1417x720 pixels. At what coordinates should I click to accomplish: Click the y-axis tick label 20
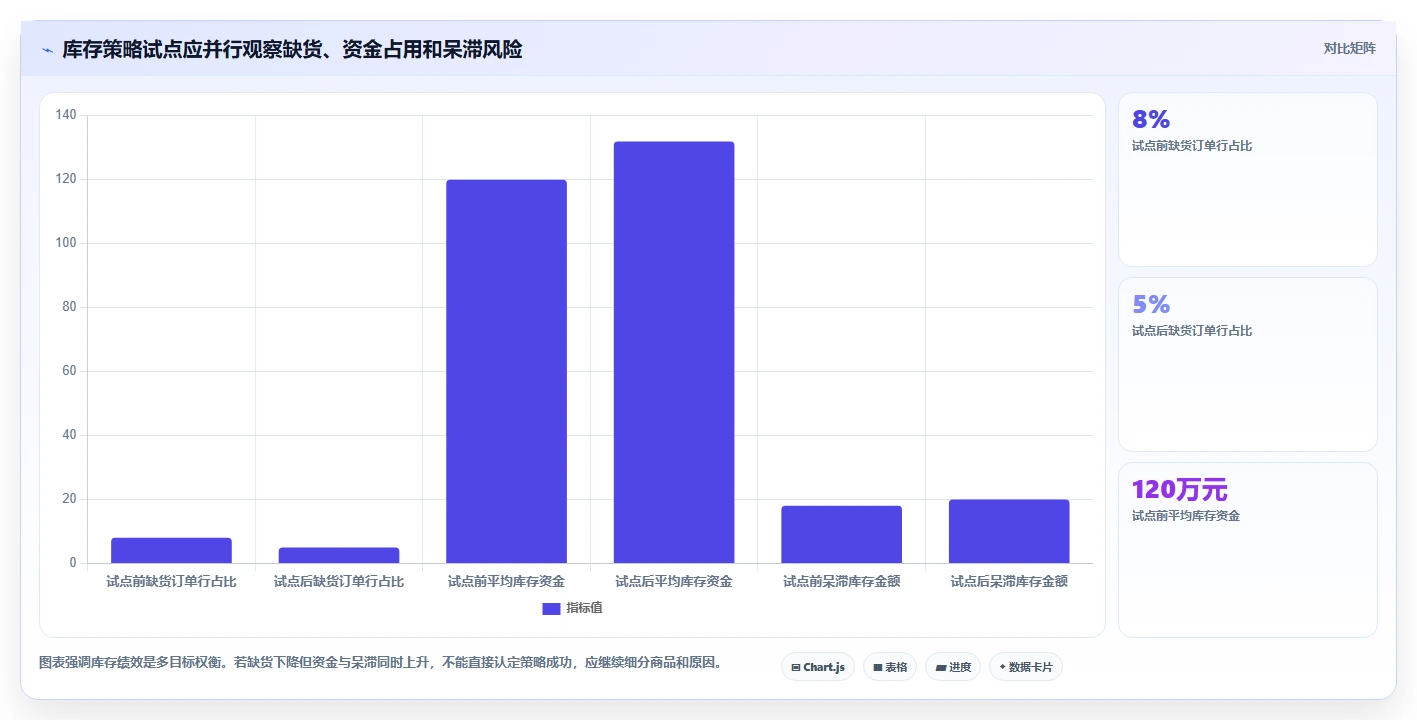click(x=69, y=499)
